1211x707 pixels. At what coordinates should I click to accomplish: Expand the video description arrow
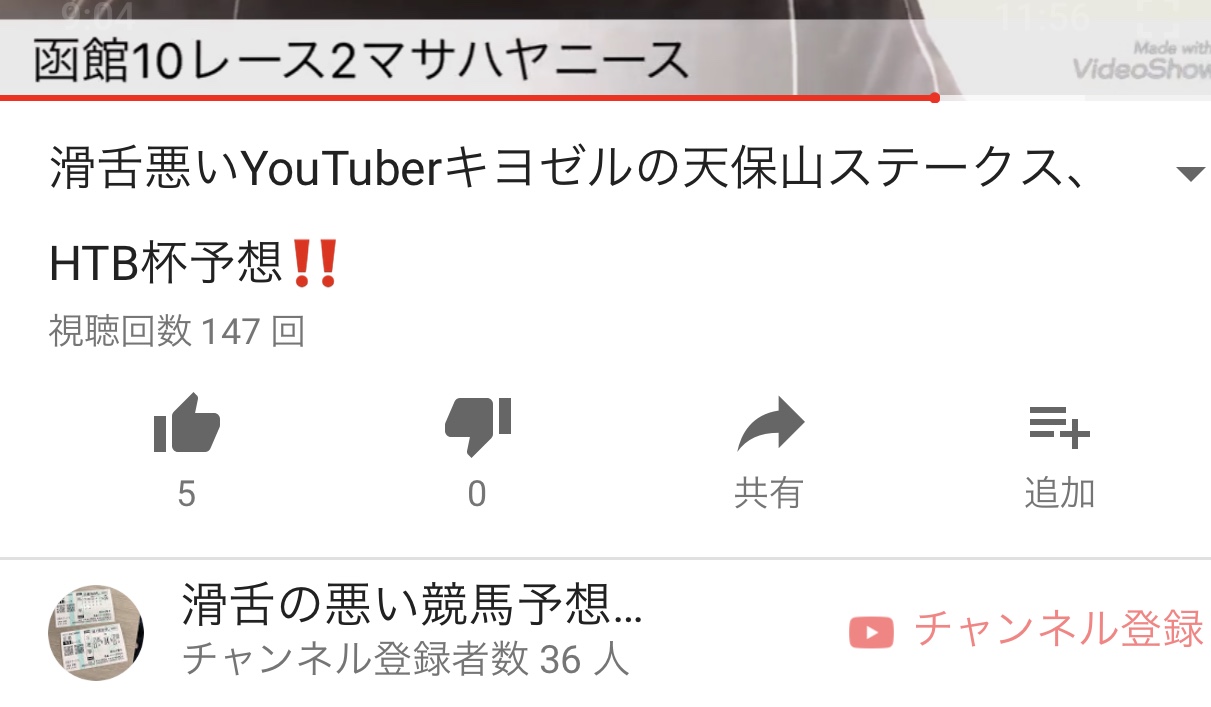pos(1189,174)
